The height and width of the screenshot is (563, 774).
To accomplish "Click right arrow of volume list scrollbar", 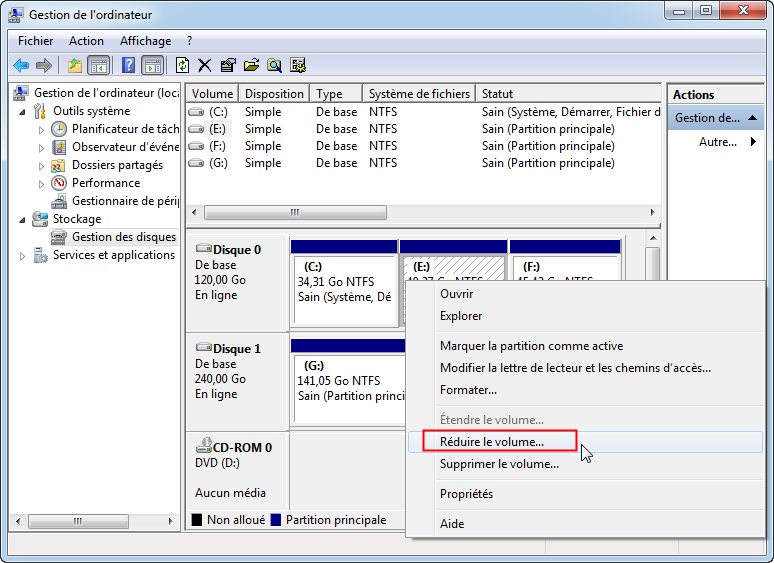I will pos(653,213).
